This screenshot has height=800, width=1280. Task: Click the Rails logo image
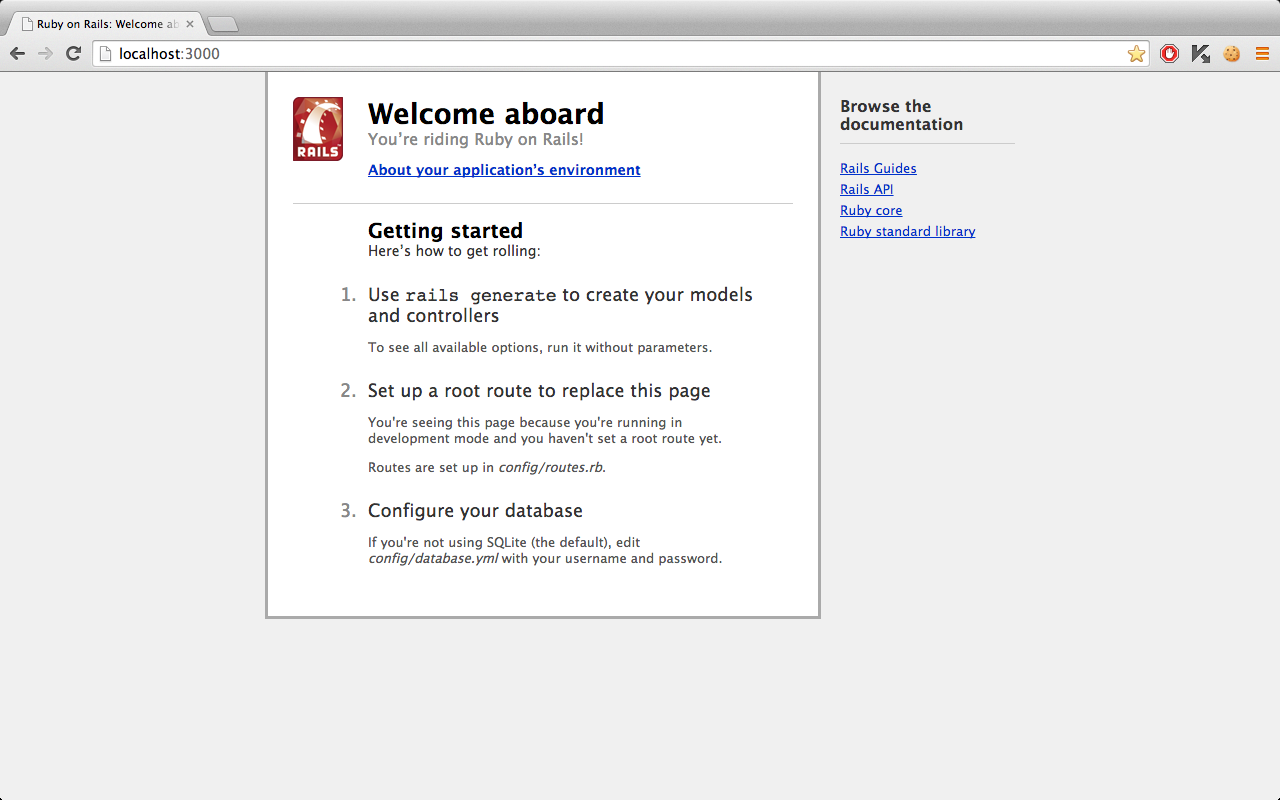(318, 129)
